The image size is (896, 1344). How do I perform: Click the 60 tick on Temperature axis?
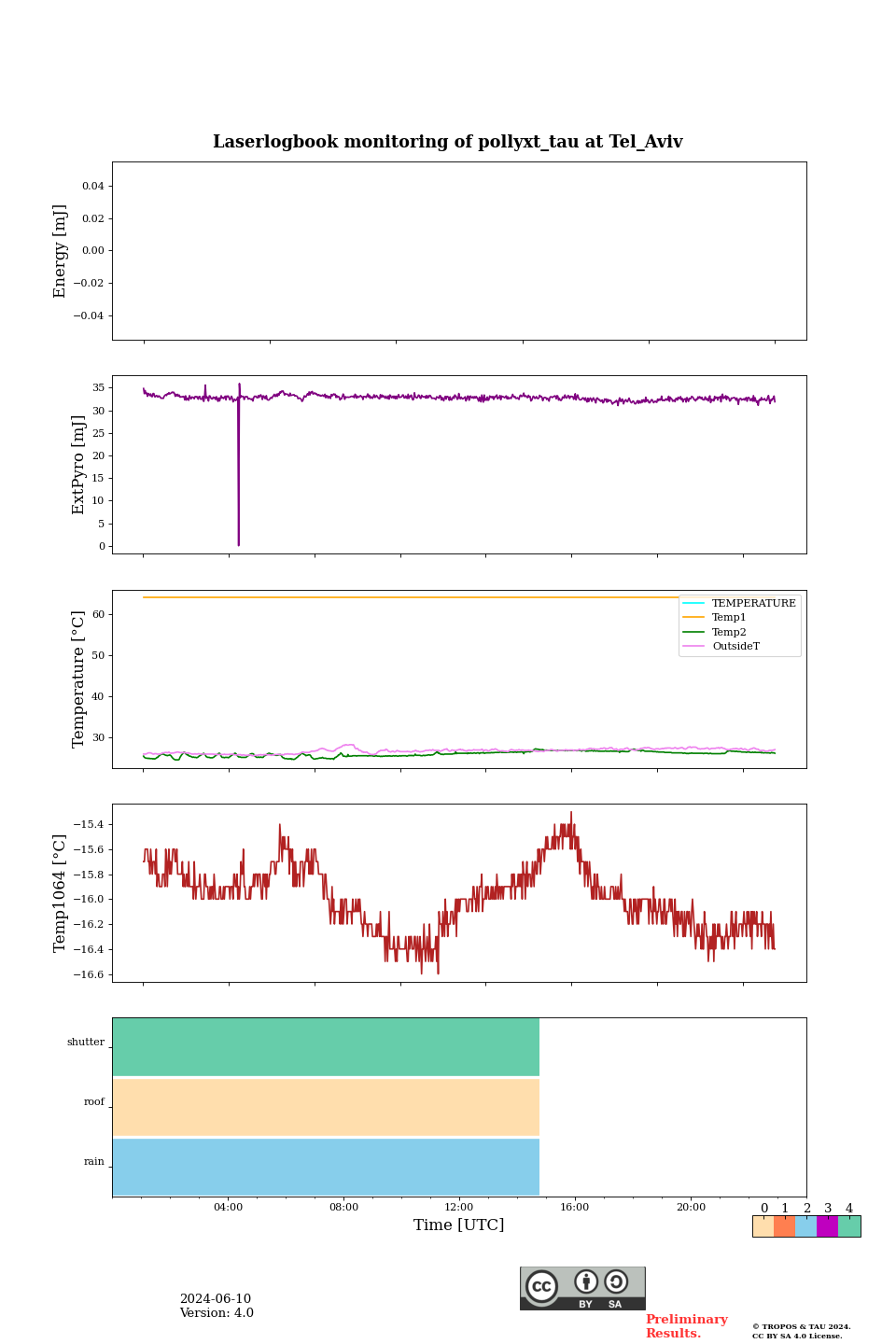click(98, 614)
